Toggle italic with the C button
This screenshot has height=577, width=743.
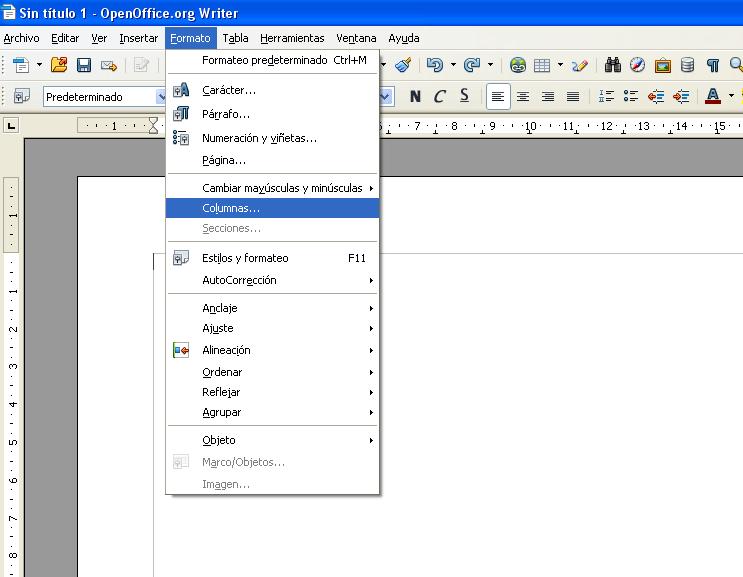coord(439,97)
